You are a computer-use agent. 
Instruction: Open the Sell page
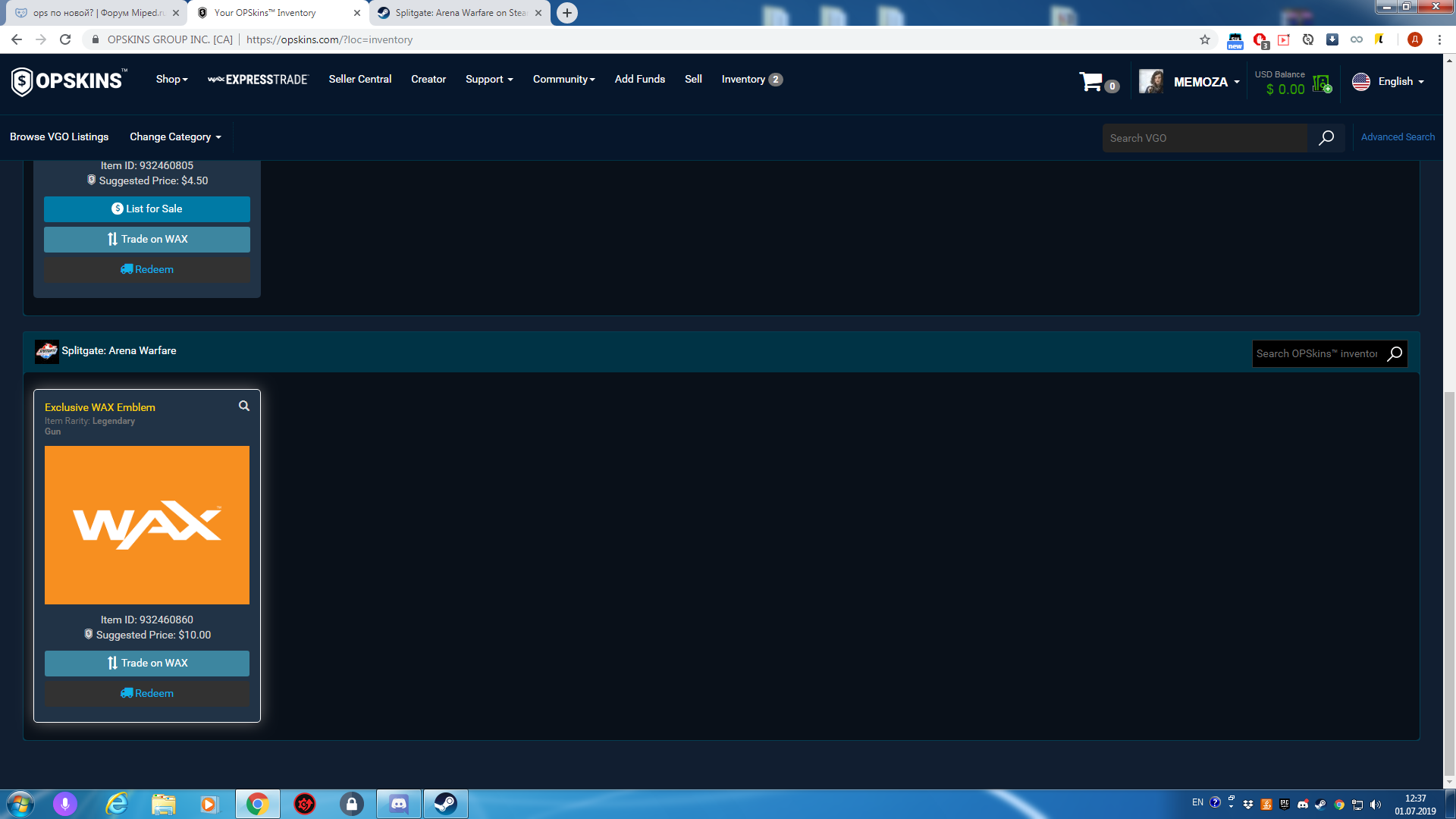[x=693, y=80]
